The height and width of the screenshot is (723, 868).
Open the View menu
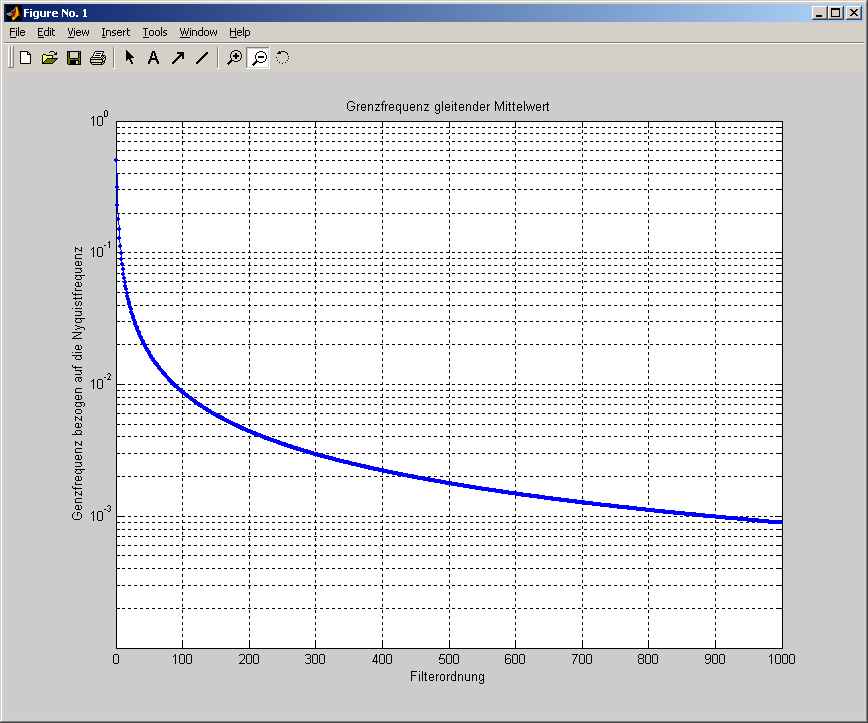coord(78,32)
